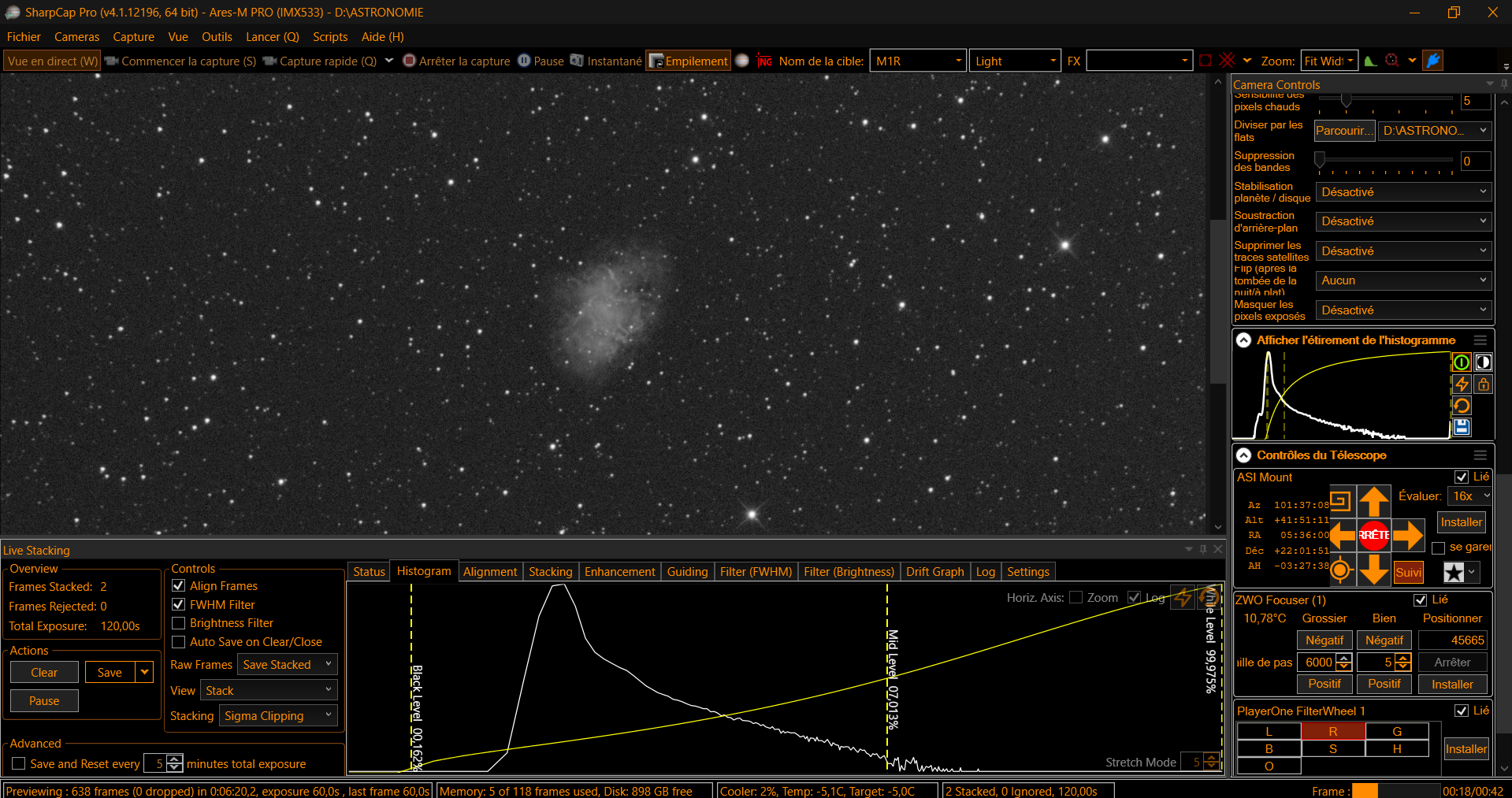Click the Live Stacking toolbar sphere icon after Empilement
Viewport: 1512px width, 798px height.
coord(742,61)
